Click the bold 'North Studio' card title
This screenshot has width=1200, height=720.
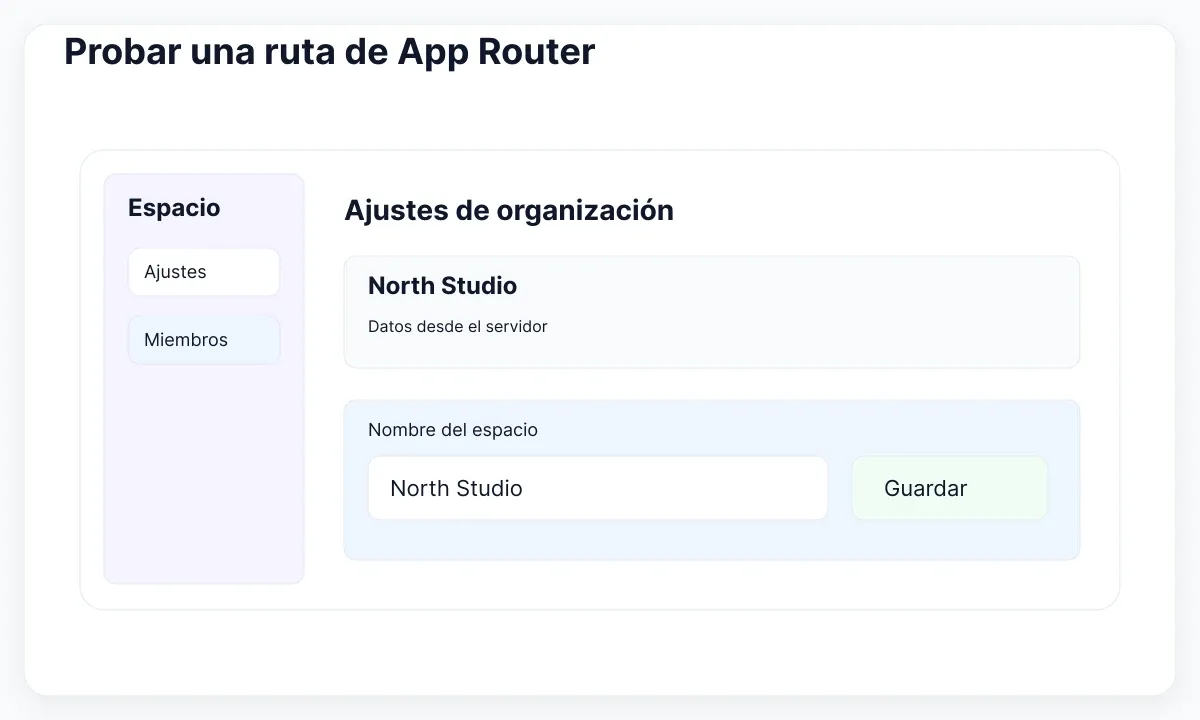[x=443, y=286]
